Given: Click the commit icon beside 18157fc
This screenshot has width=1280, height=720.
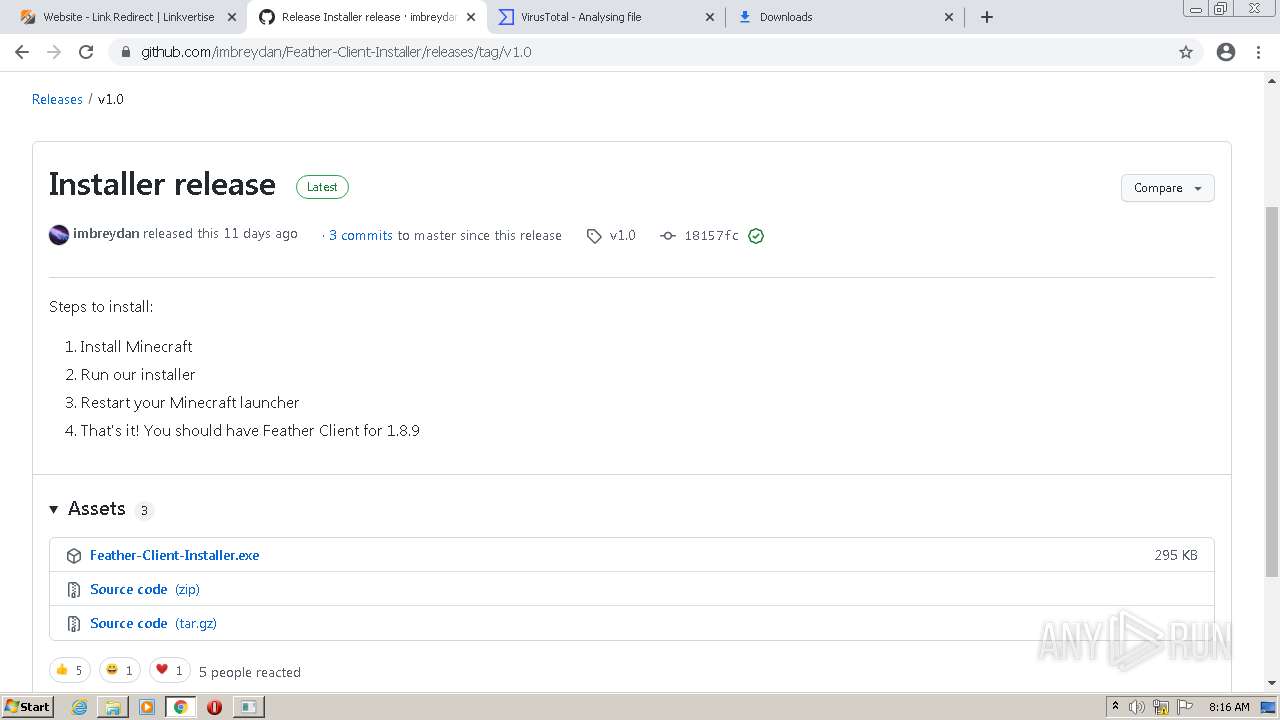Looking at the screenshot, I should (x=668, y=236).
